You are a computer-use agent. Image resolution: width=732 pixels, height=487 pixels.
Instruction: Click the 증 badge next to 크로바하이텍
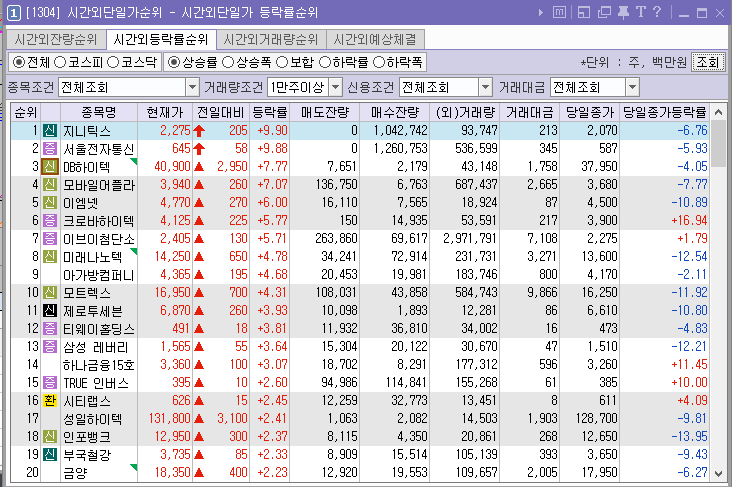click(50, 220)
